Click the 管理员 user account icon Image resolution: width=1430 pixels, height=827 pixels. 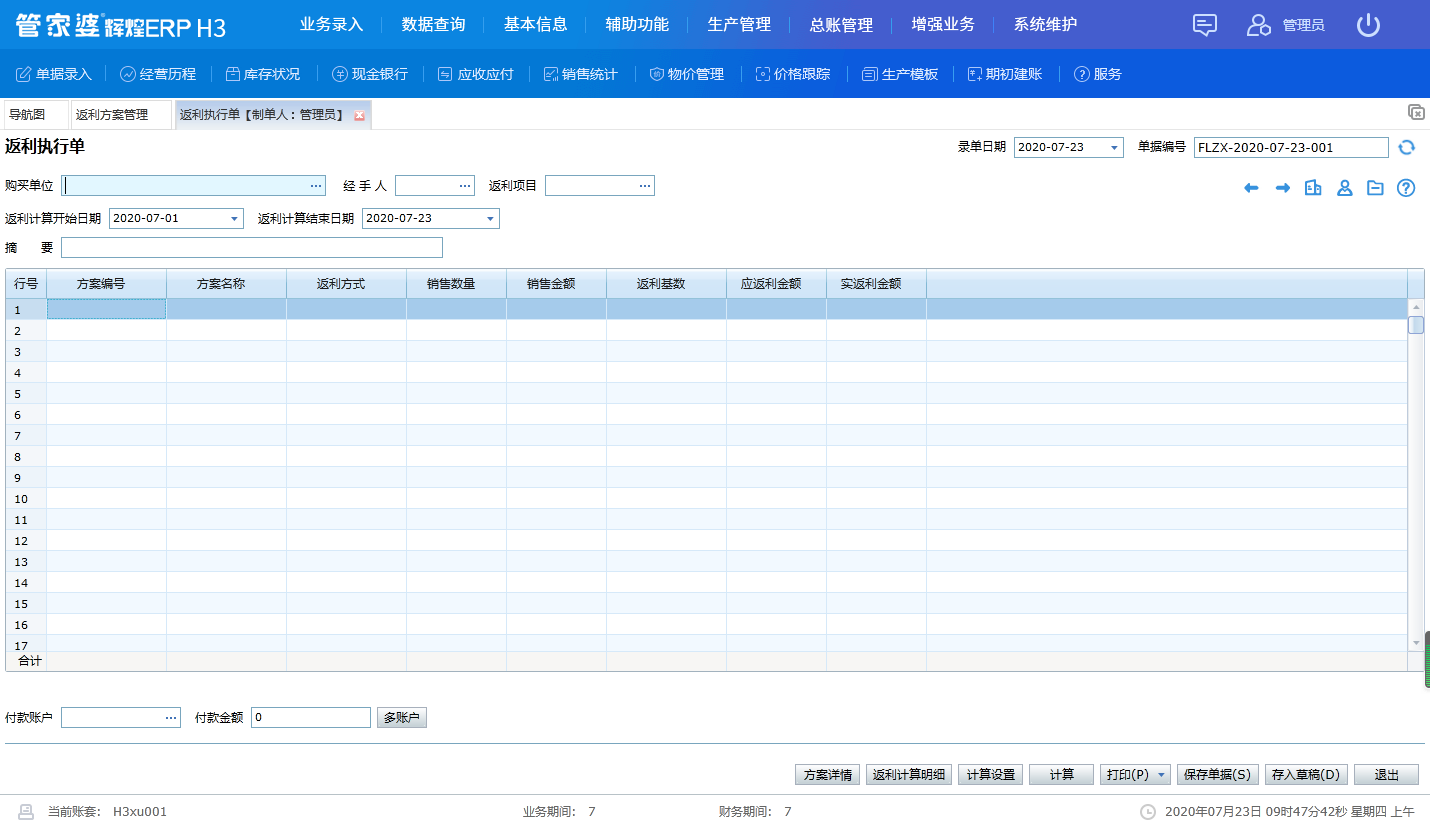(1258, 25)
